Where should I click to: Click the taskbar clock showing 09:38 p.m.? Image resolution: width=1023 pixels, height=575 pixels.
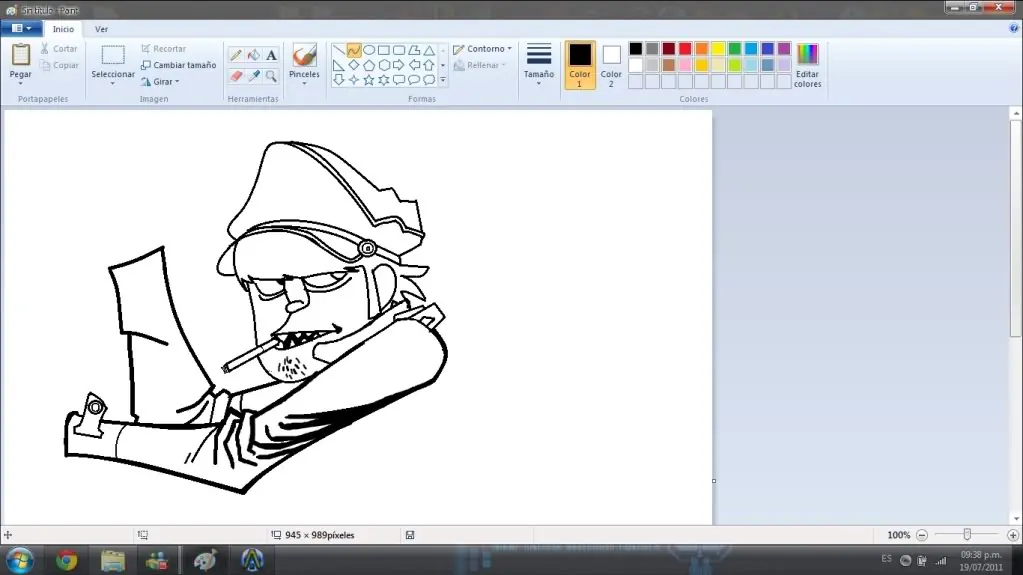(981, 555)
